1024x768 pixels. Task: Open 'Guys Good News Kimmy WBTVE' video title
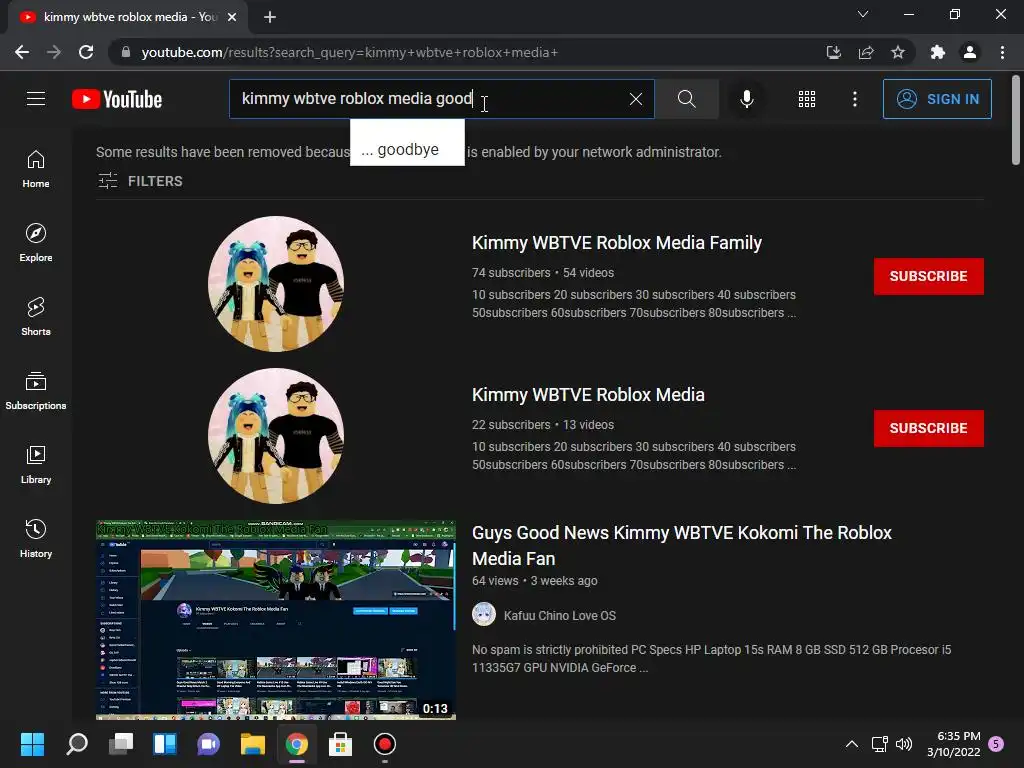(x=681, y=545)
